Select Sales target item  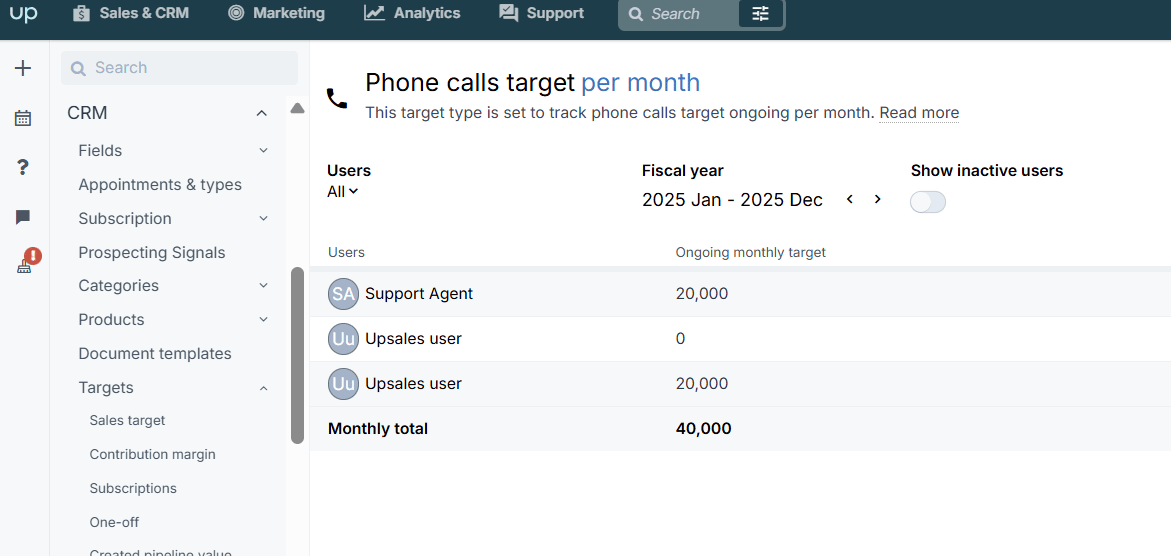[127, 421]
